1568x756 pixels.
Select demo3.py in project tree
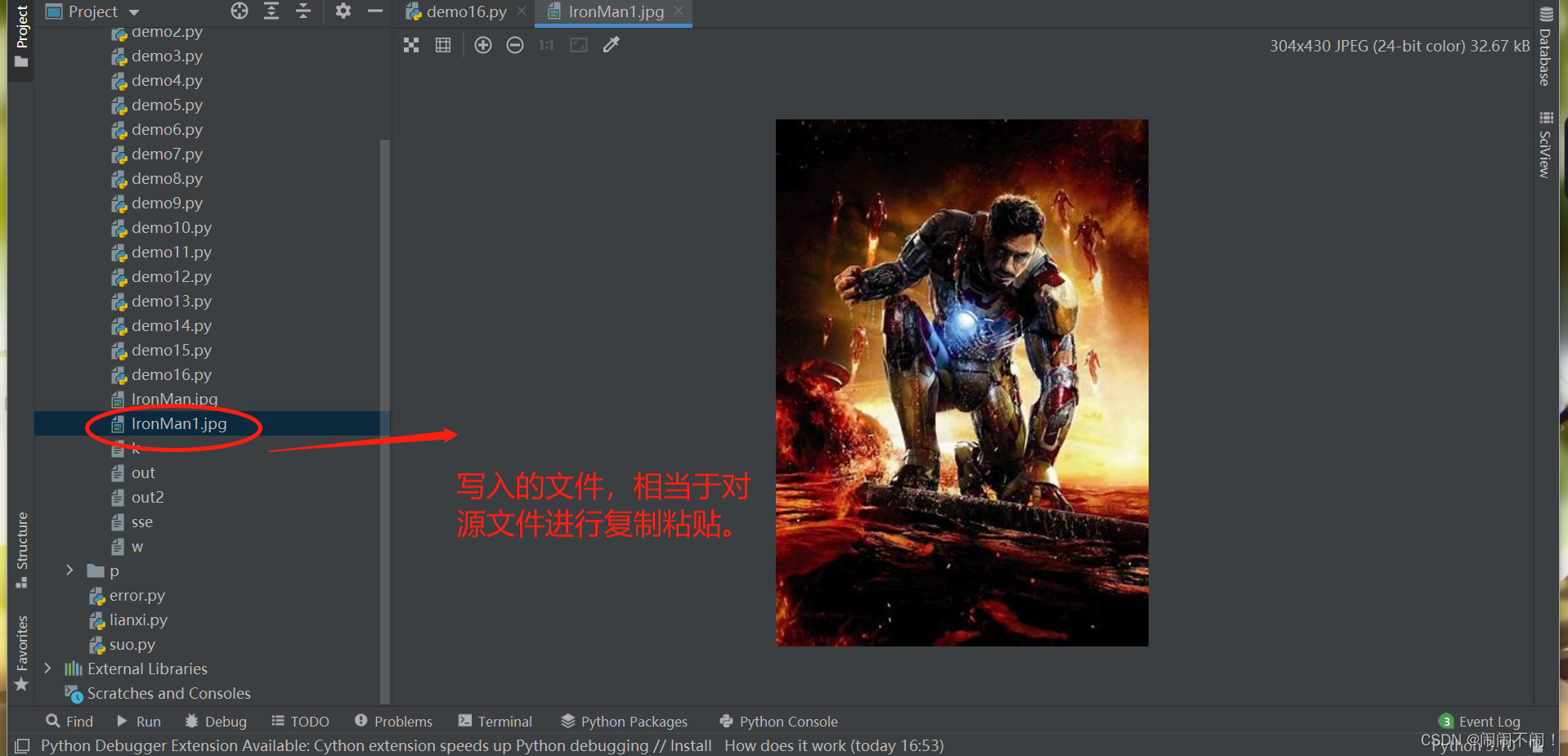[167, 56]
